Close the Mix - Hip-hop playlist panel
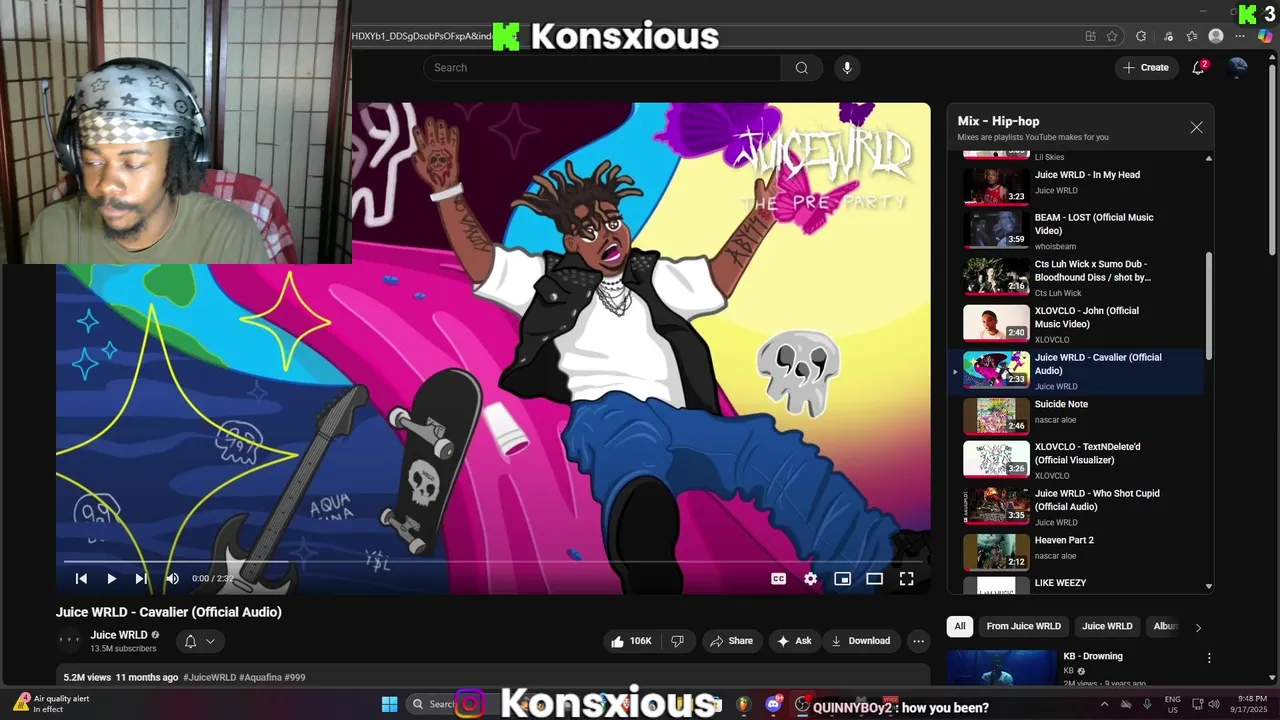 1196,128
